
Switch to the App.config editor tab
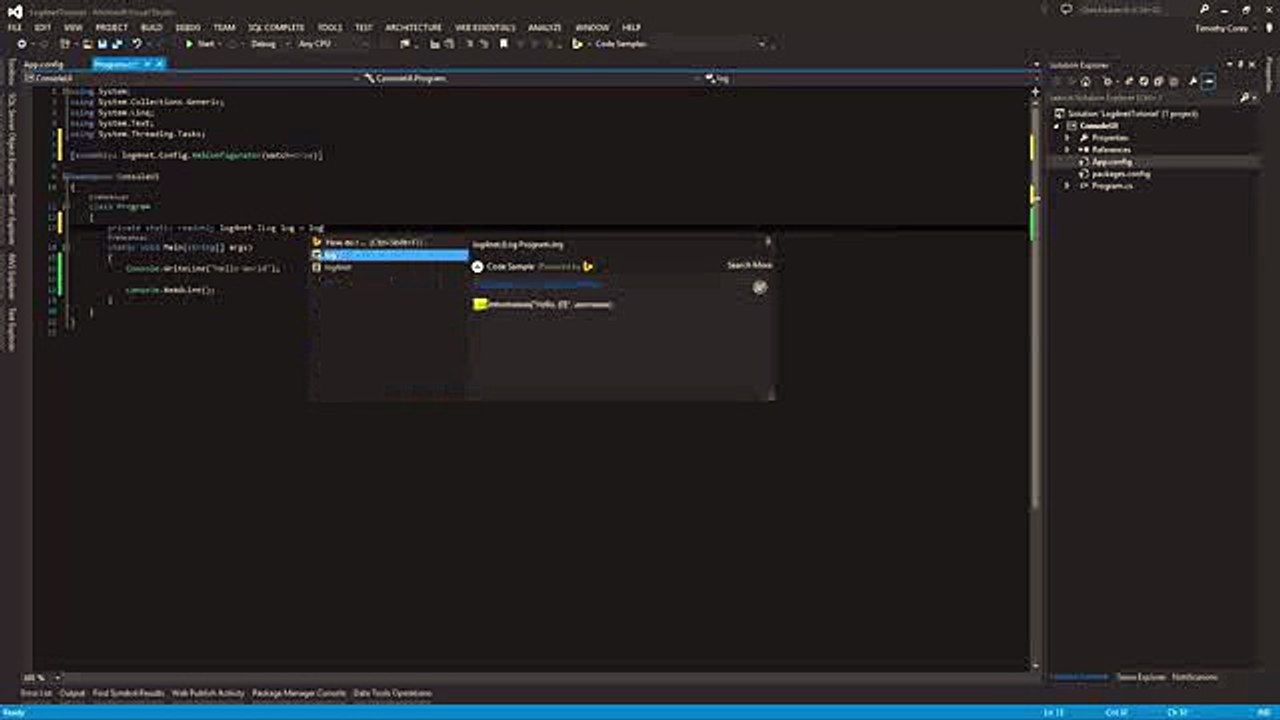coord(44,64)
